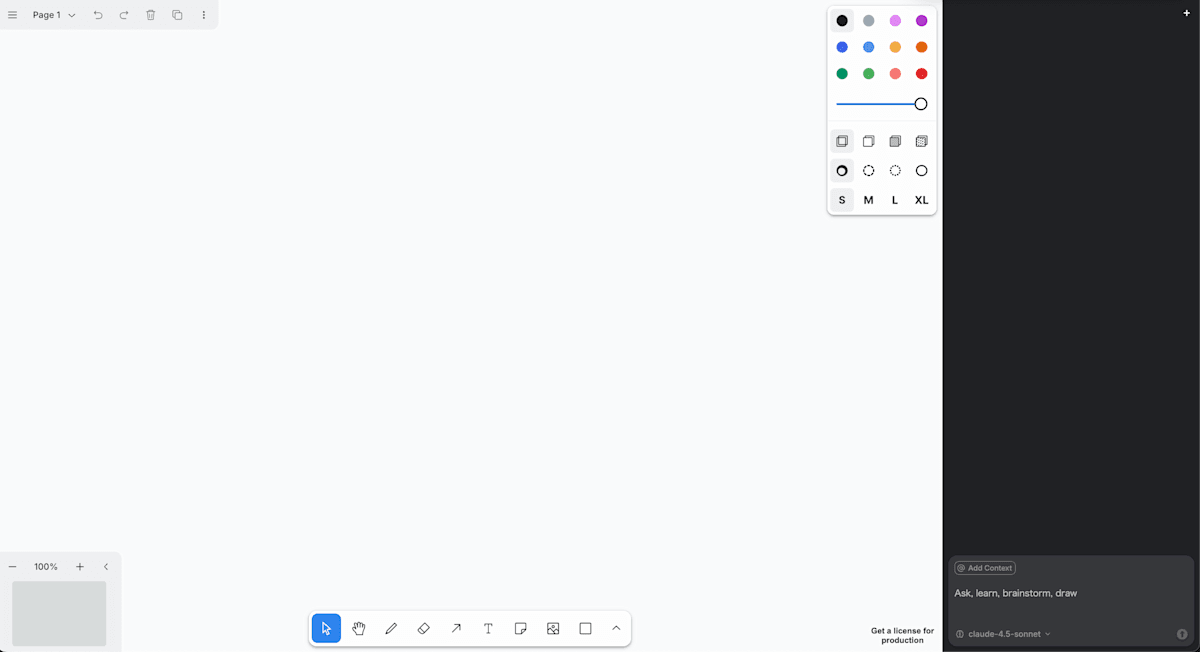The height and width of the screenshot is (652, 1200).
Task: Pick the black color swatch
Action: pyautogui.click(x=842, y=21)
